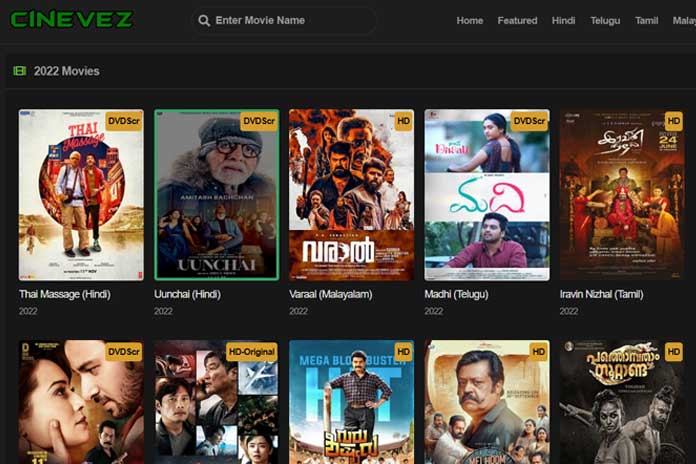Image resolution: width=696 pixels, height=464 pixels.
Task: Open the Uunchai poster thumbnail
Action: (217, 195)
